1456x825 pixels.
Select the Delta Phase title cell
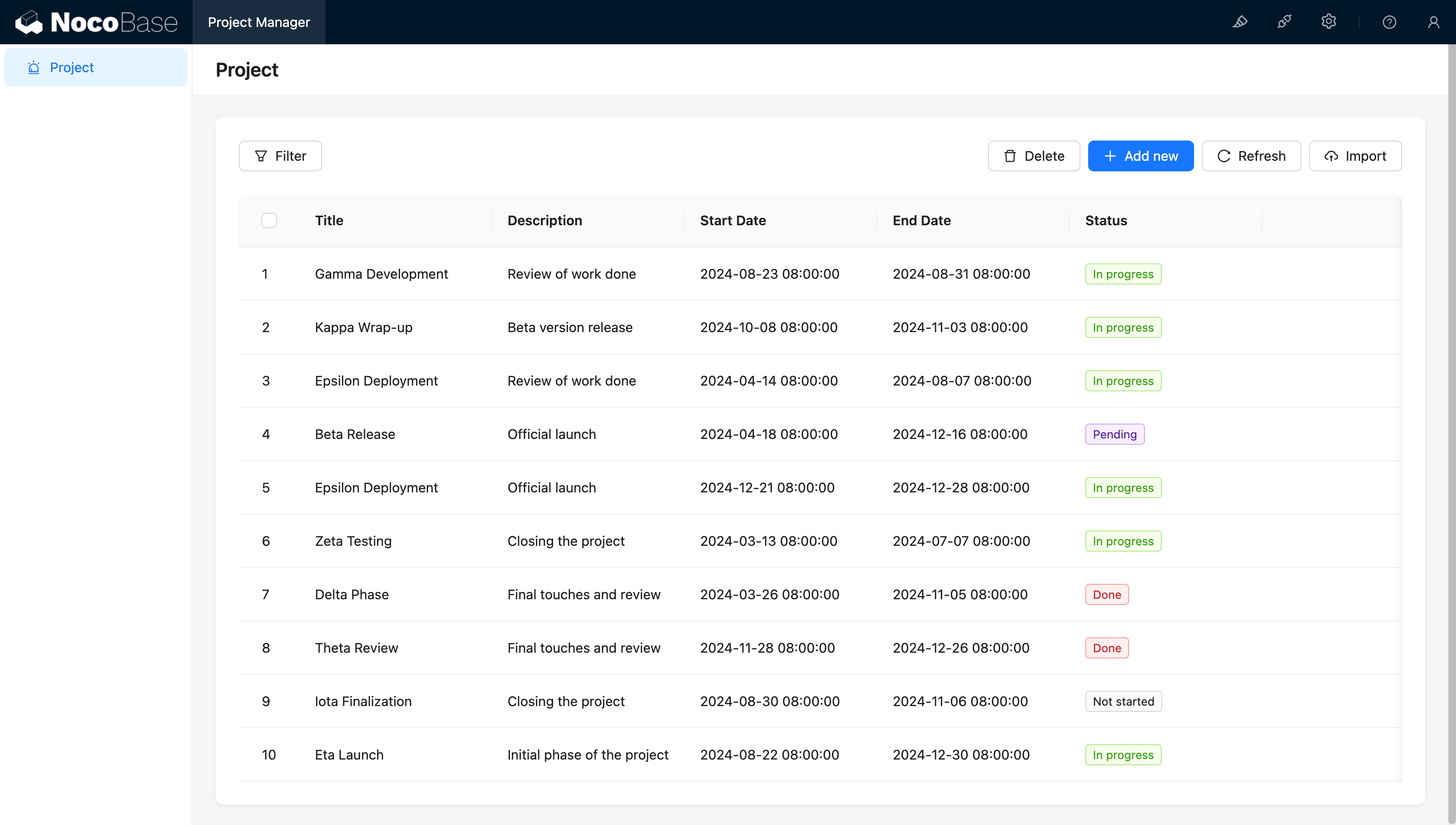coord(351,594)
